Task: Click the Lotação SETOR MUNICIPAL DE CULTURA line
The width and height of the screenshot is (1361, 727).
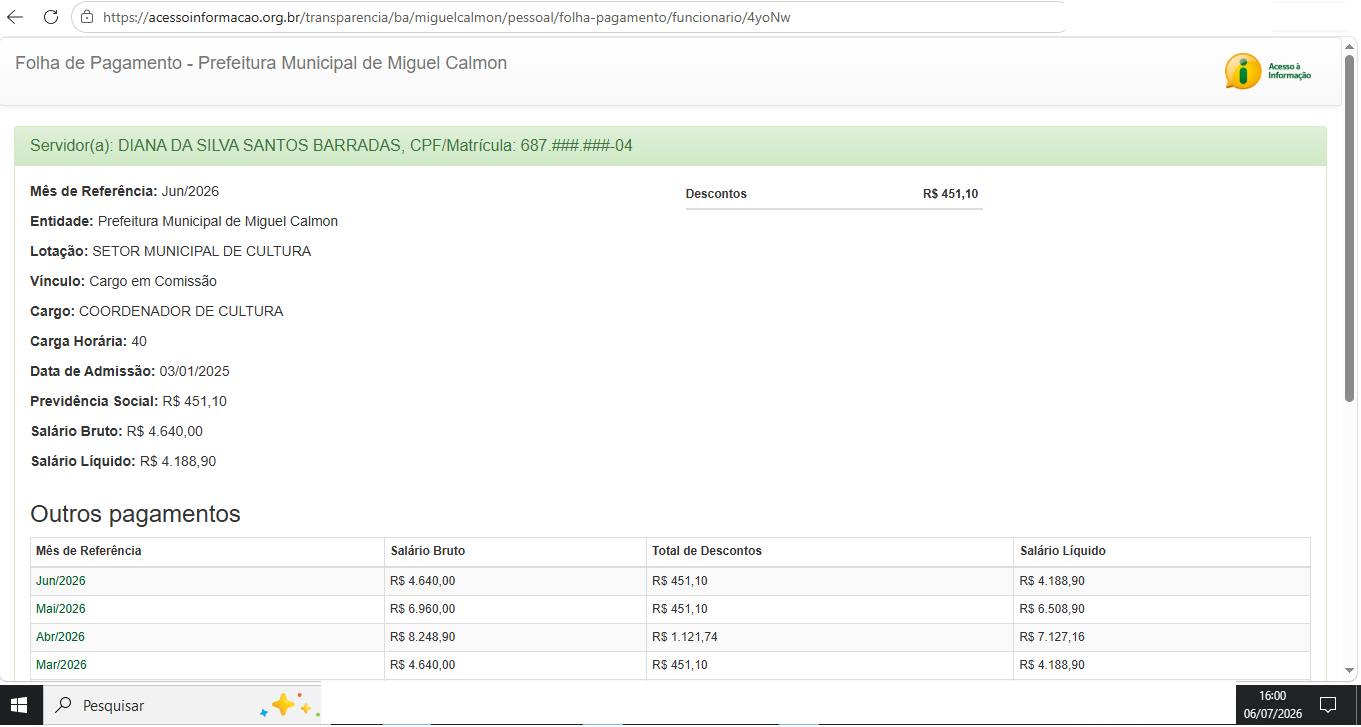Action: click(x=170, y=251)
